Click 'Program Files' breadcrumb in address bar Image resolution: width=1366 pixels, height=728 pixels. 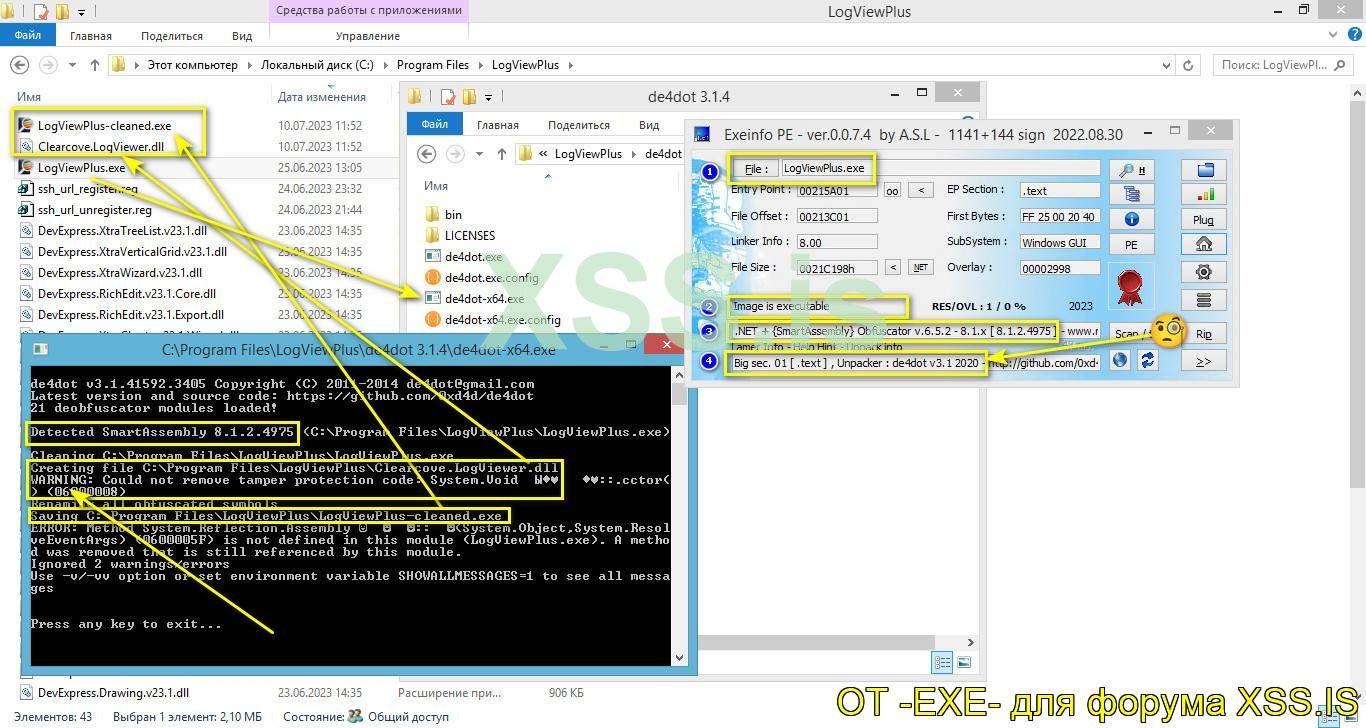[x=433, y=65]
